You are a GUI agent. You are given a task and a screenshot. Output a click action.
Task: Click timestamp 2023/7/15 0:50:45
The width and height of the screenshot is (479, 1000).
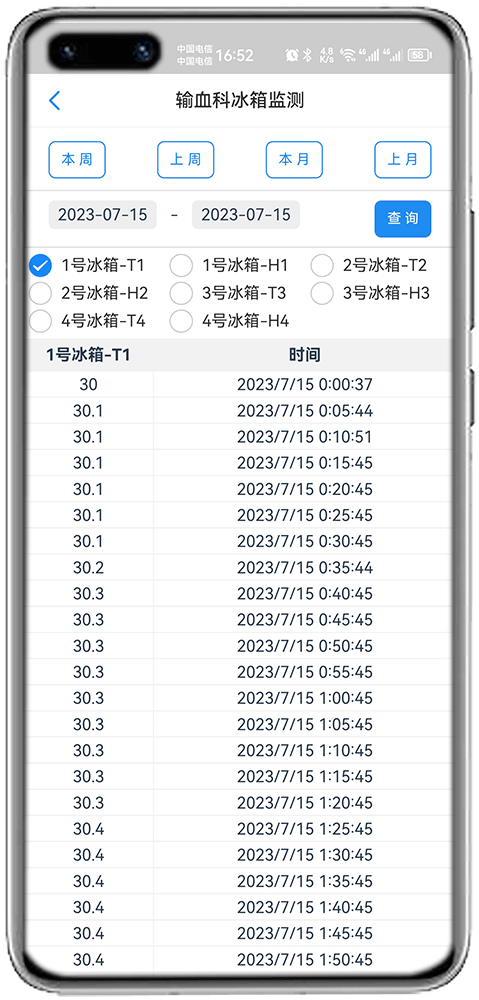pyautogui.click(x=305, y=646)
